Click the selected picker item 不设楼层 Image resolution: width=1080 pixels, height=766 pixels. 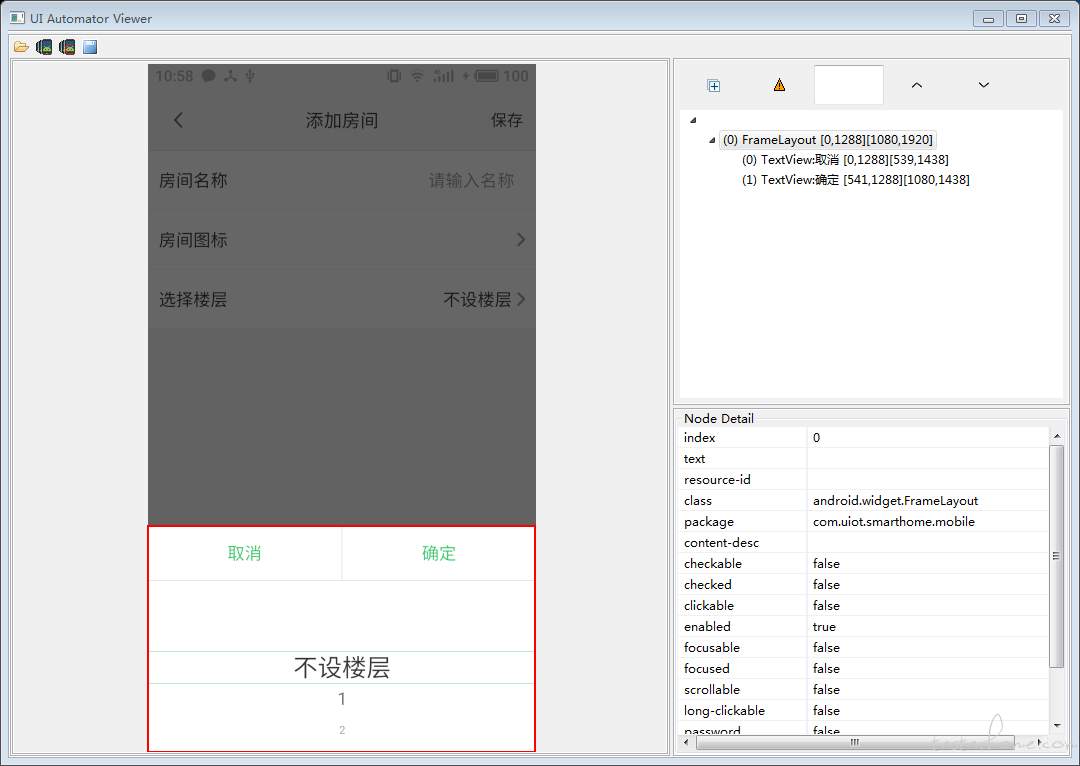[x=342, y=667]
